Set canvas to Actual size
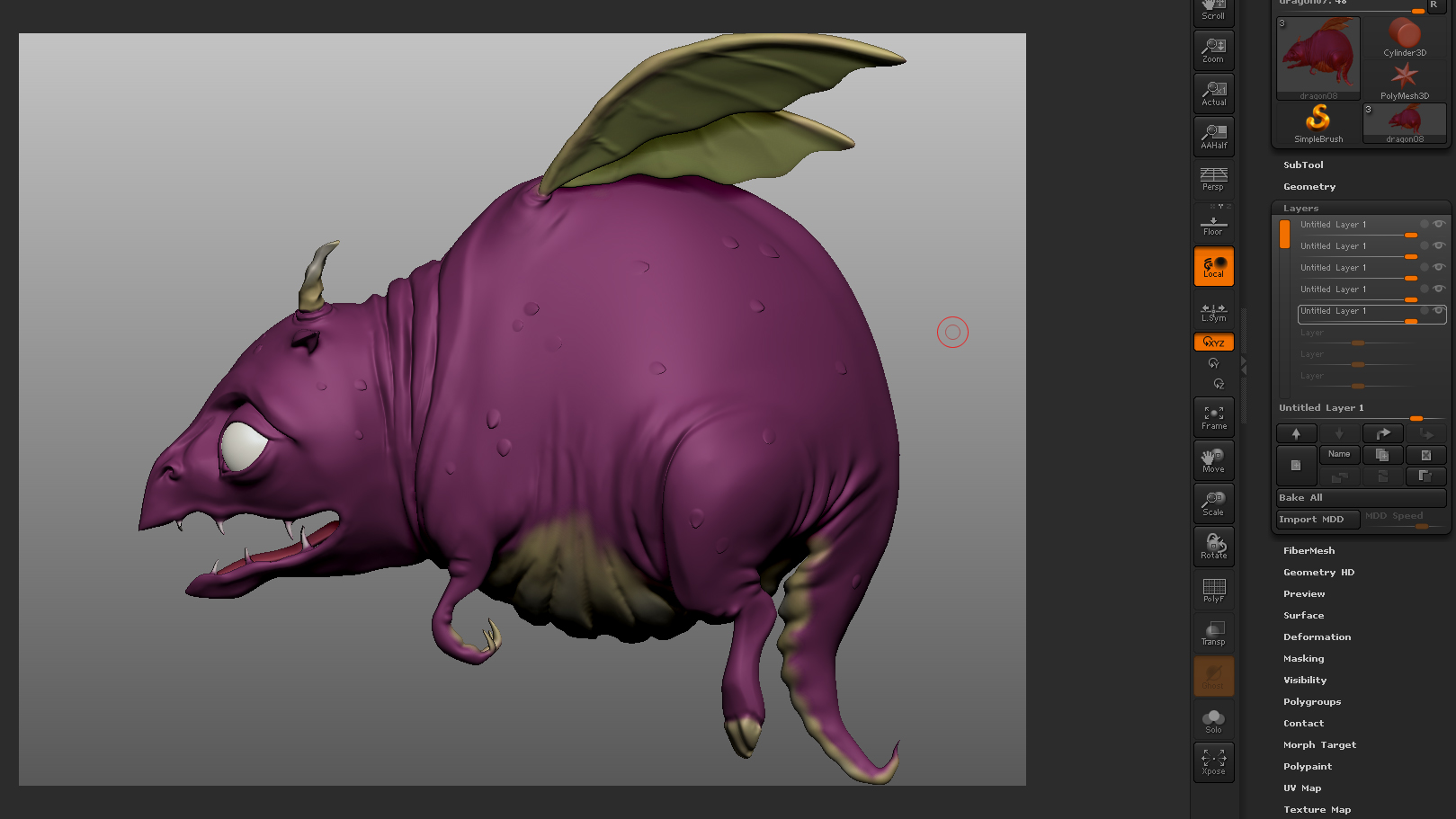Viewport: 1456px width, 819px height. 1213,93
